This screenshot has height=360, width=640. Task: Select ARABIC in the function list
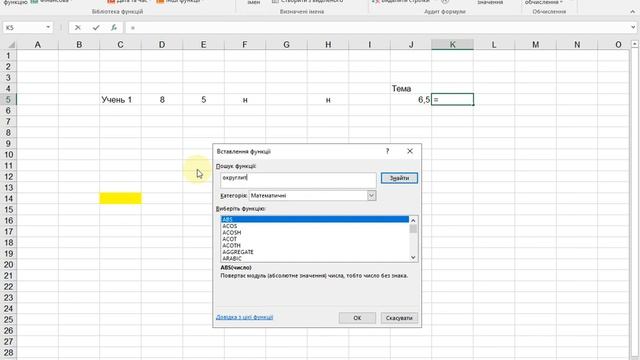click(x=314, y=259)
